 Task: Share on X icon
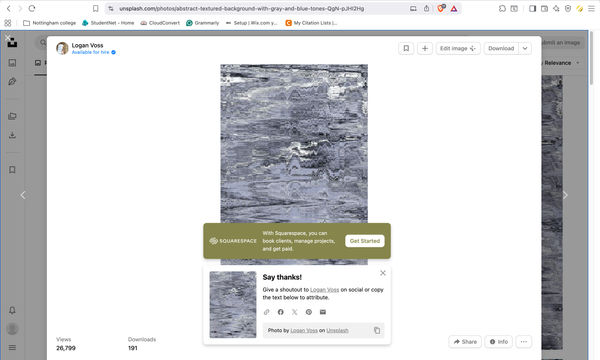point(295,312)
